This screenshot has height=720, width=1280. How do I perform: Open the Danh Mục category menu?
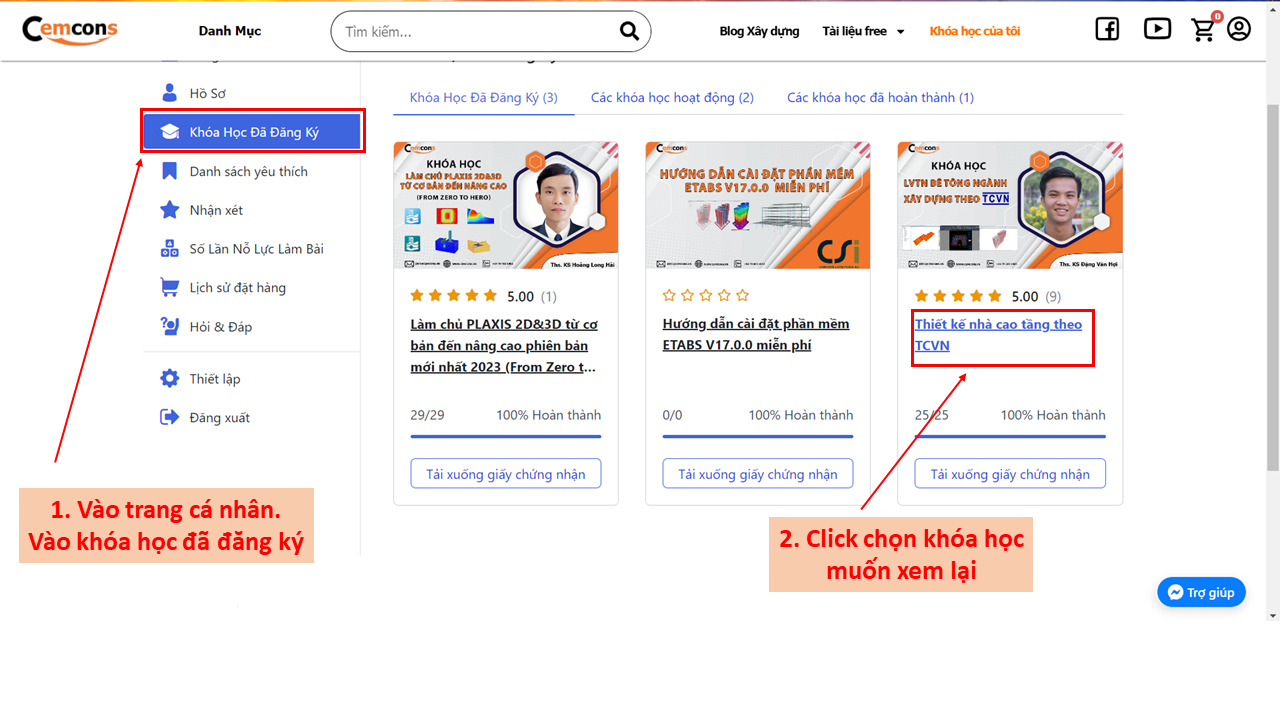pyautogui.click(x=230, y=31)
